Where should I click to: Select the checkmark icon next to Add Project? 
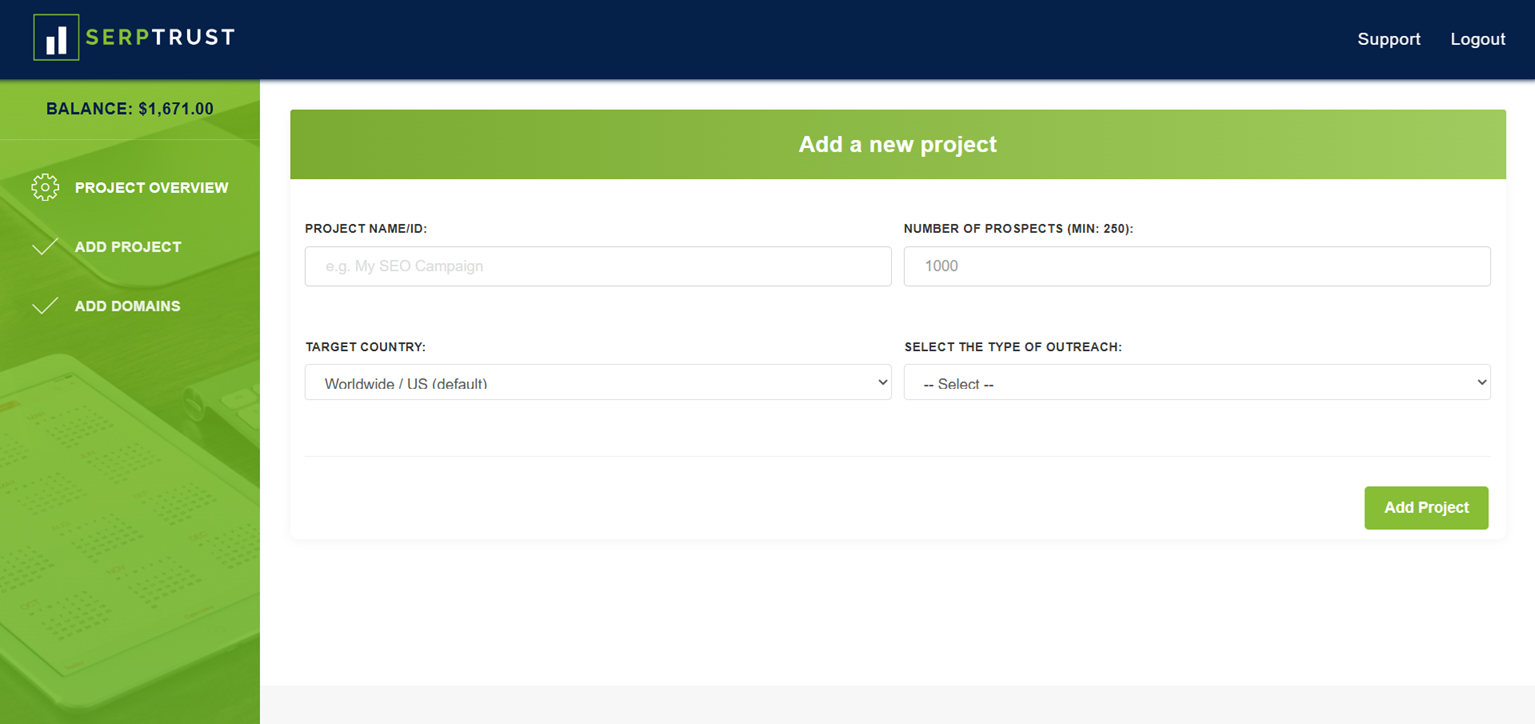45,246
